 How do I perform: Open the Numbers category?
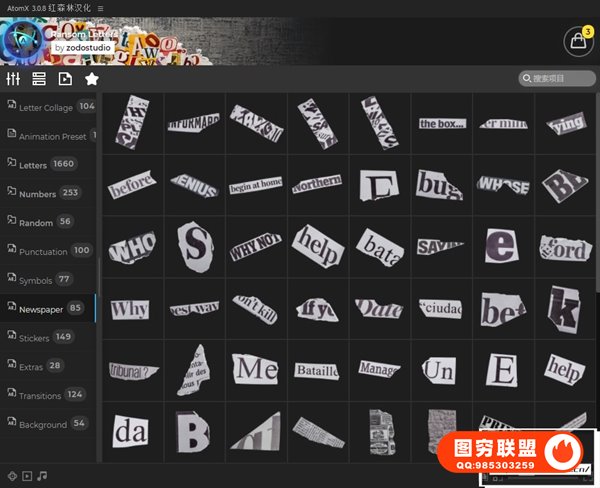coord(37,193)
